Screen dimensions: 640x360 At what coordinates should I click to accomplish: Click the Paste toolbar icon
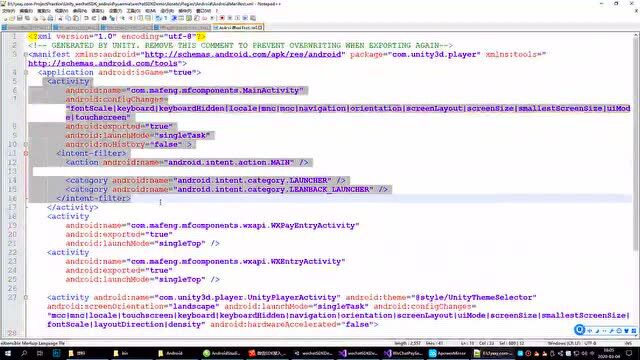tap(76, 18)
